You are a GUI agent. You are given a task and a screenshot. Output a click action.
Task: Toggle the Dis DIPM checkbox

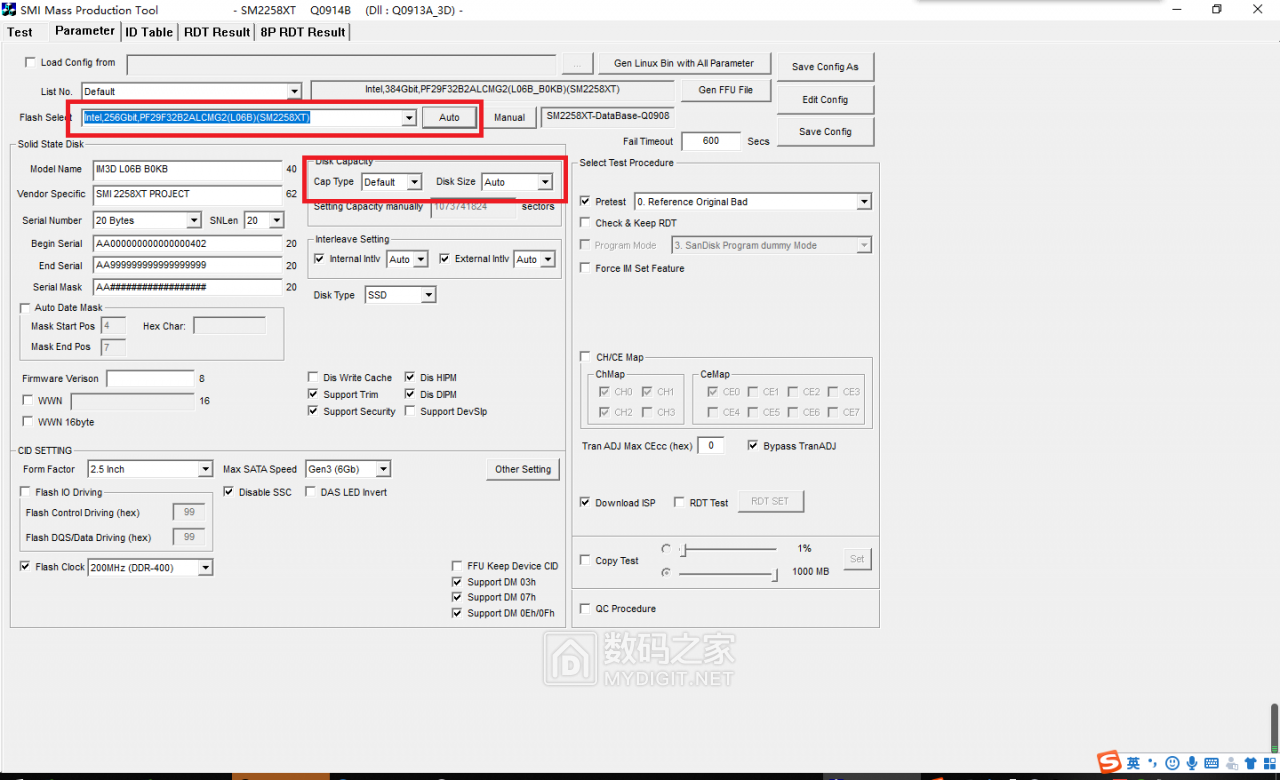(410, 394)
